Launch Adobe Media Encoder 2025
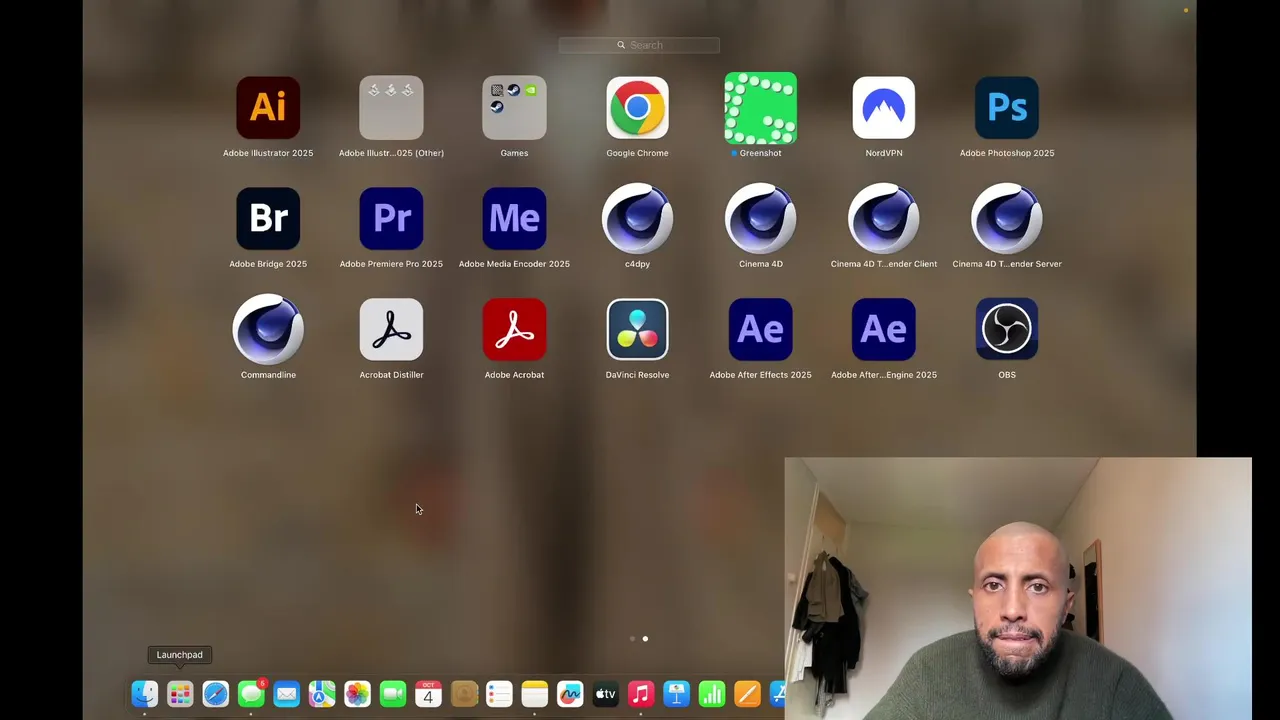Screen dimensions: 1280x720 pos(514,218)
